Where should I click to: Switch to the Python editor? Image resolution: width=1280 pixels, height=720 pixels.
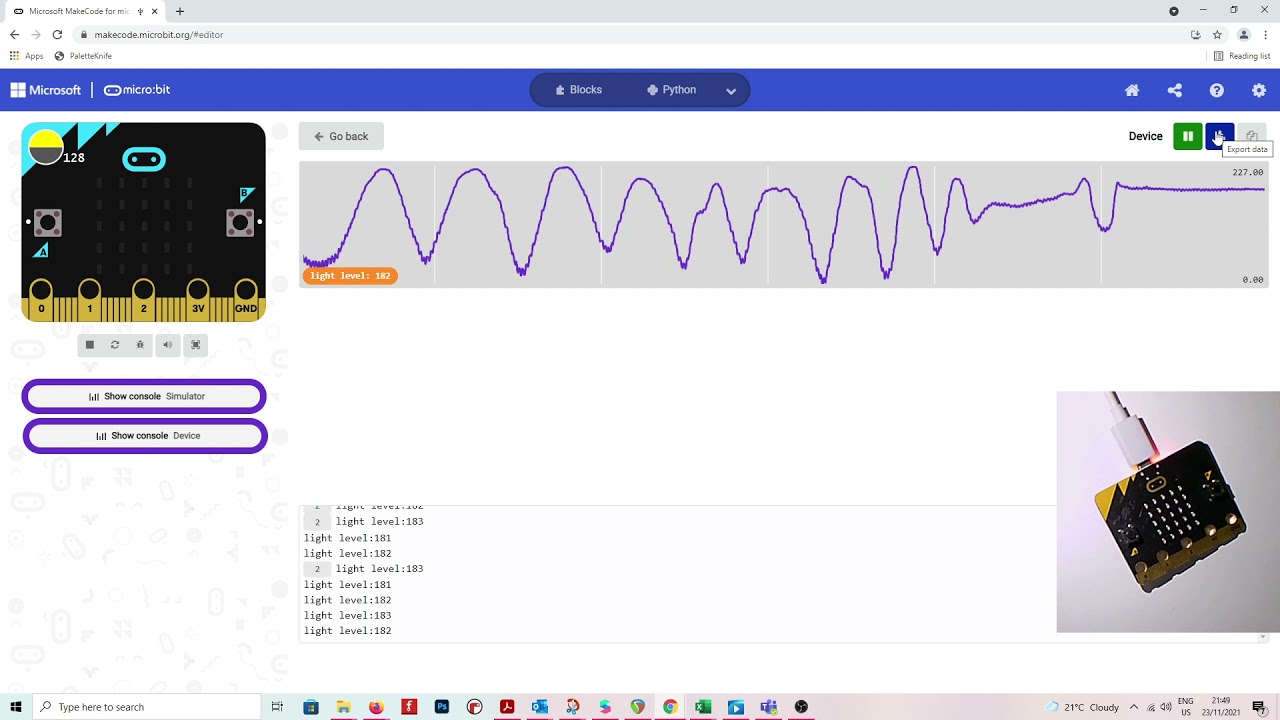671,90
